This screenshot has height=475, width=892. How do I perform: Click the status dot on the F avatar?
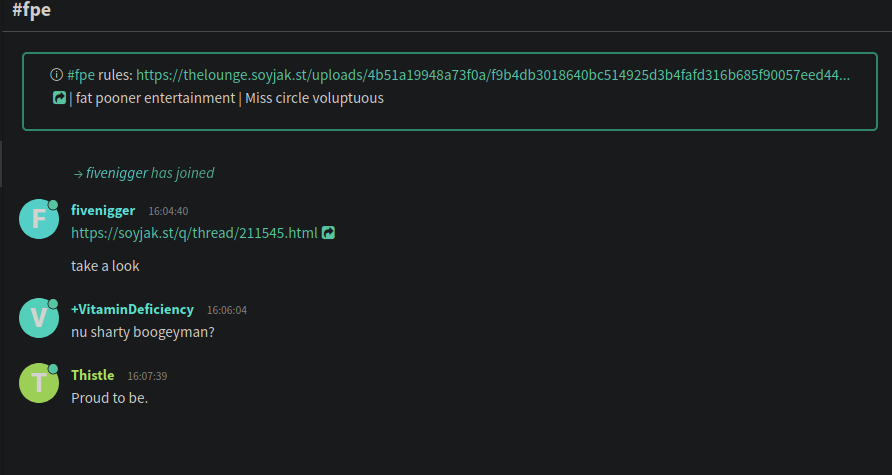click(53, 205)
